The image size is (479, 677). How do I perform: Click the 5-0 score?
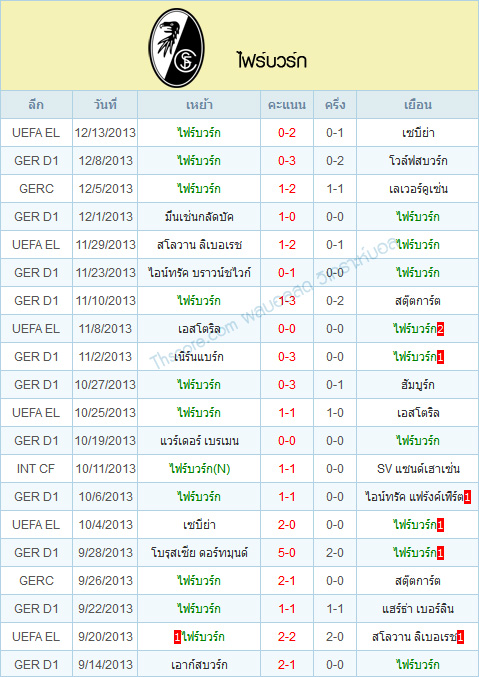pyautogui.click(x=287, y=553)
